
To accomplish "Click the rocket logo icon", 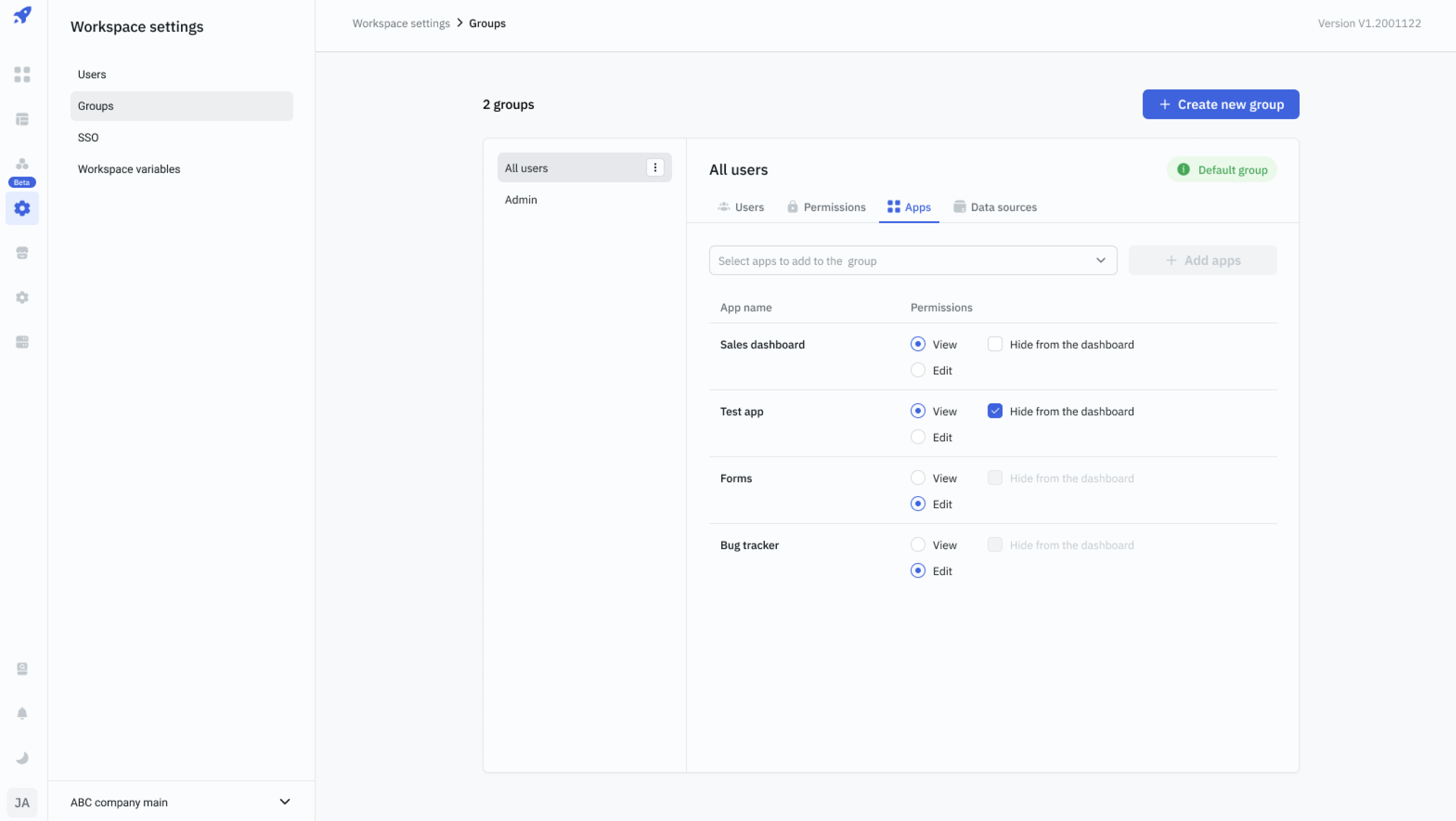I will click(x=23, y=15).
